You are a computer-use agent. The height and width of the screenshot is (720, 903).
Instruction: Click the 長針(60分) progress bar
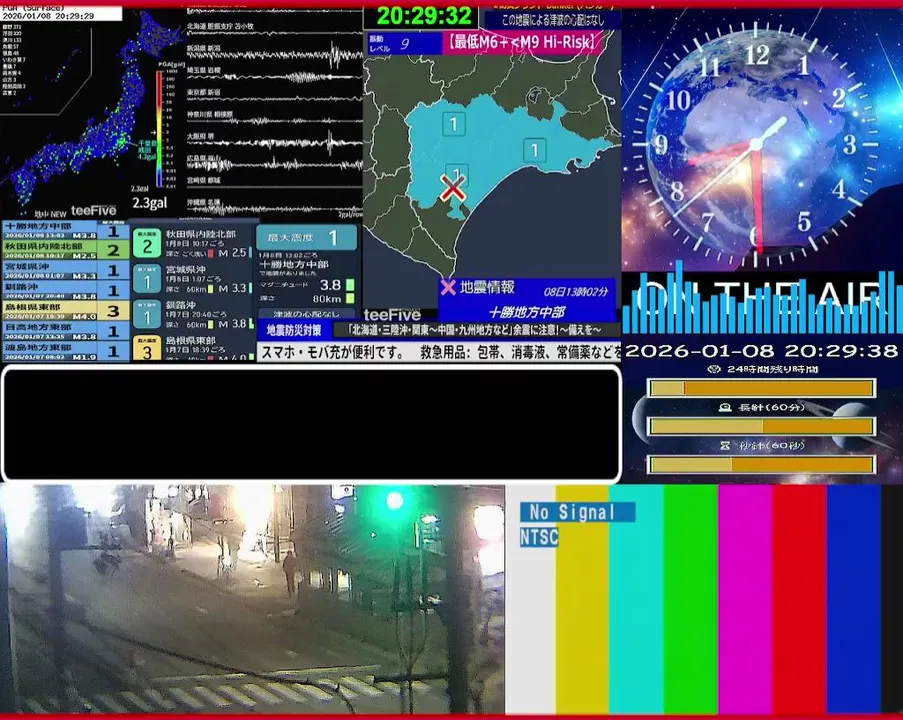pos(762,426)
